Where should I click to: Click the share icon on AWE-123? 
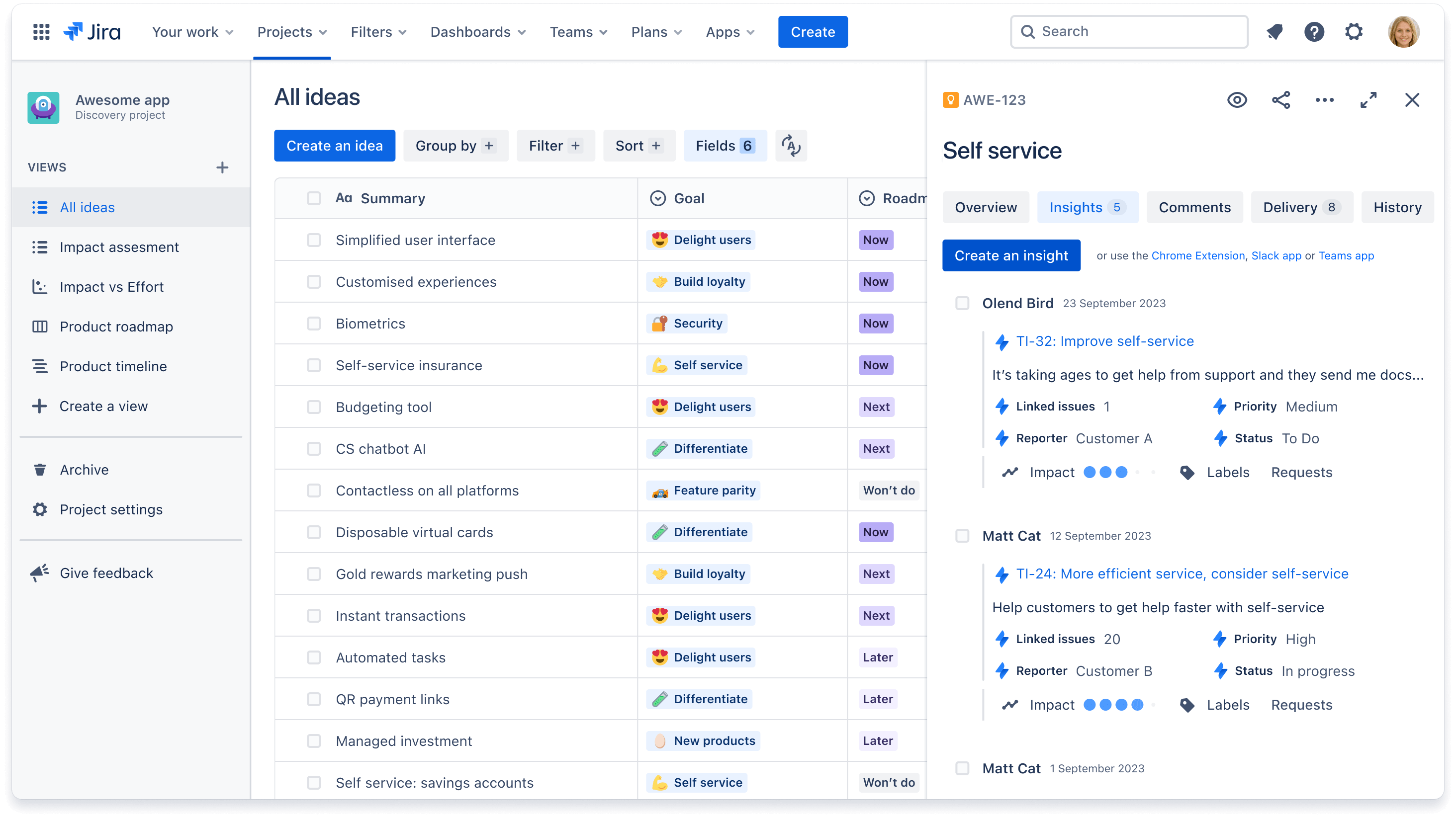click(1280, 100)
